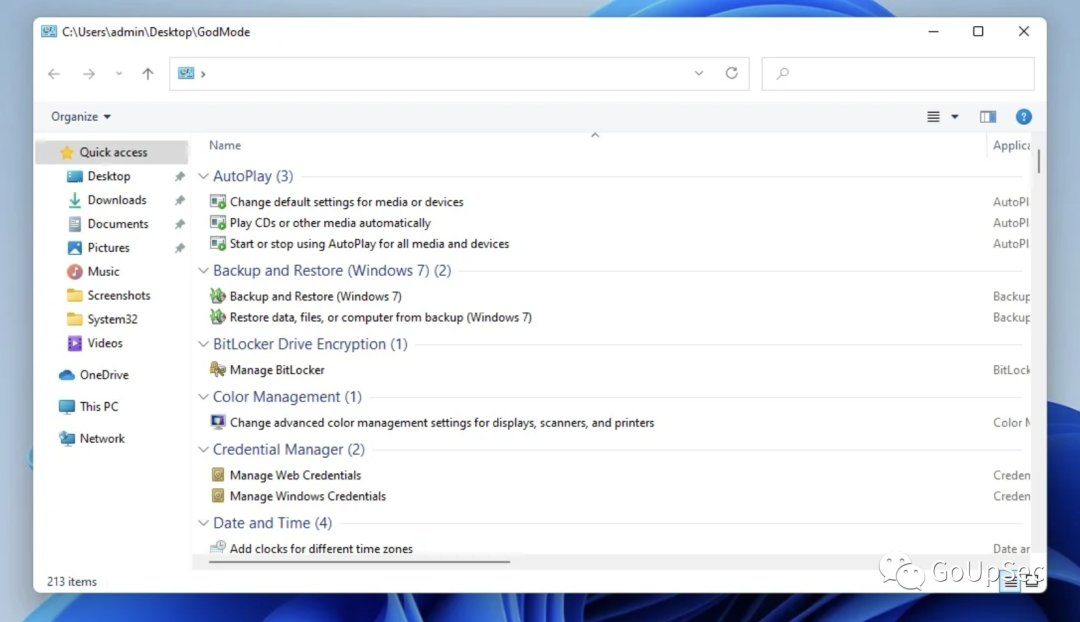Click icon of Play CDs or other media
The width and height of the screenshot is (1080, 622).
pos(218,222)
